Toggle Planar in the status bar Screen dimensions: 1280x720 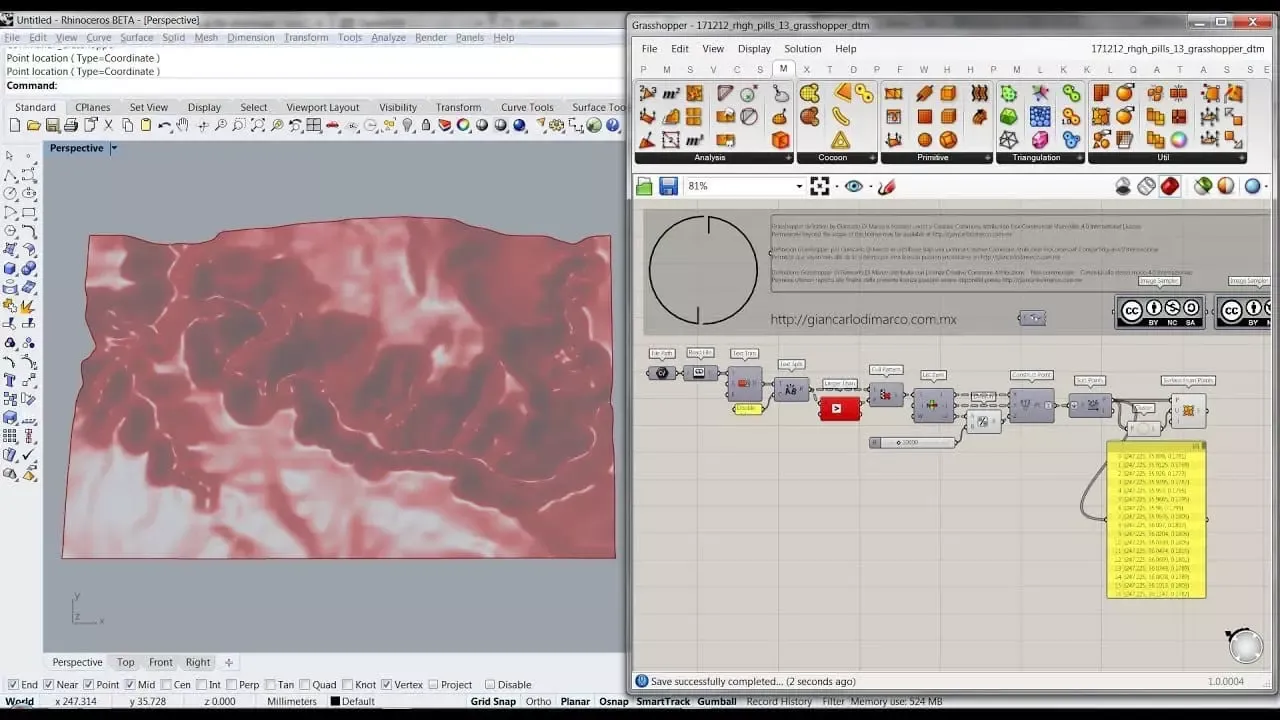click(x=575, y=701)
